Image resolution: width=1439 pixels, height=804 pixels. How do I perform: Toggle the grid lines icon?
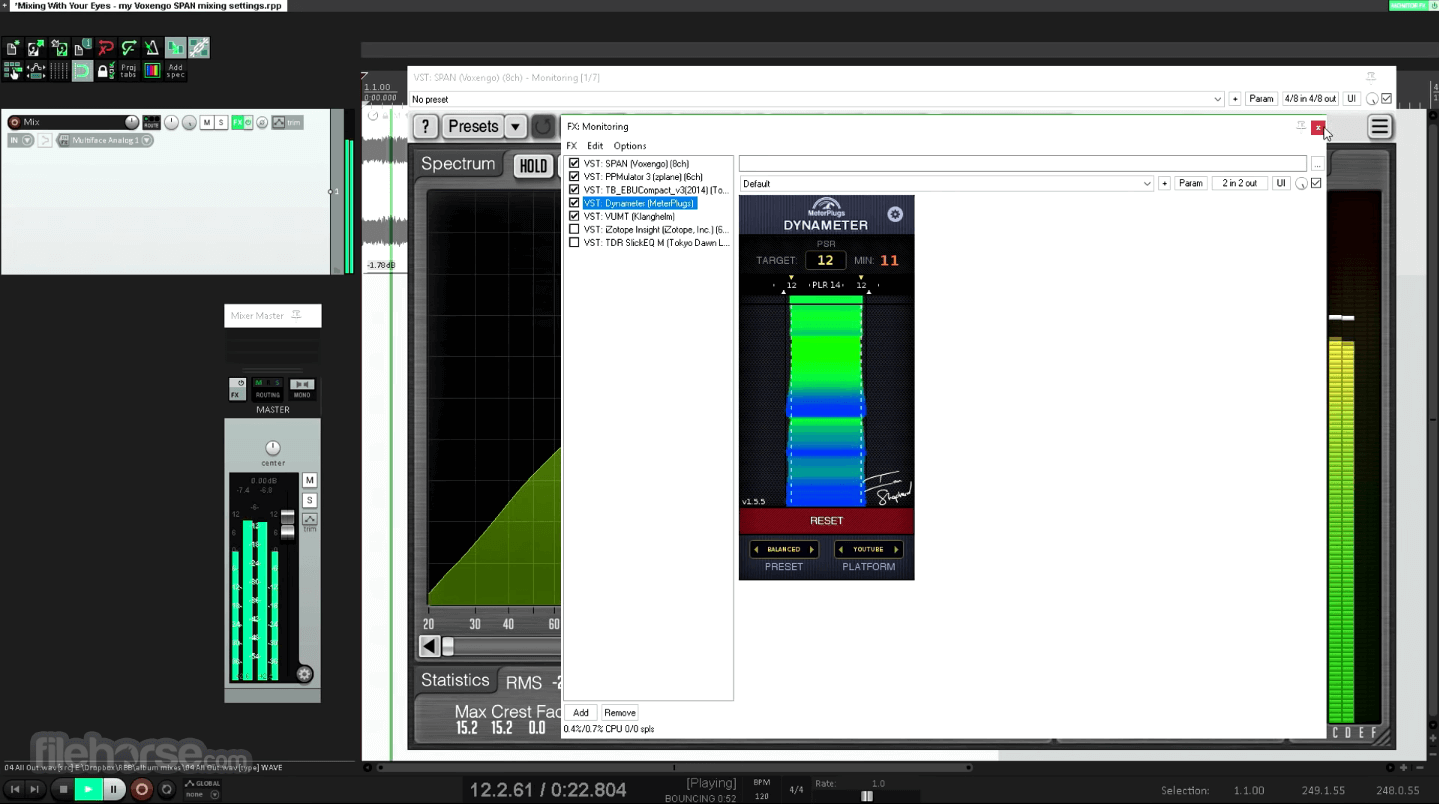point(59,71)
